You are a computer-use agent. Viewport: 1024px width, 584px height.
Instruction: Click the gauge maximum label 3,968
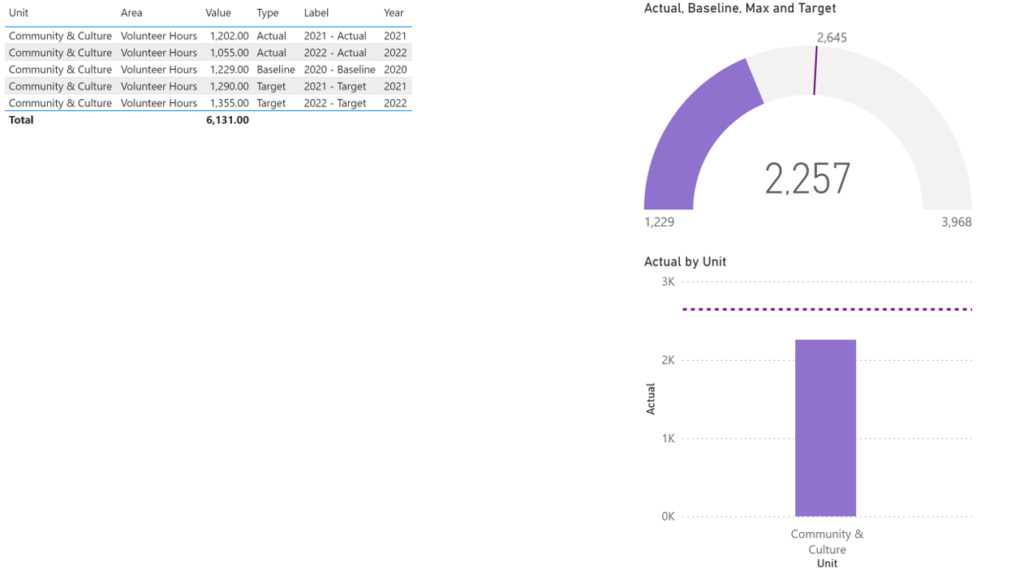click(x=954, y=221)
